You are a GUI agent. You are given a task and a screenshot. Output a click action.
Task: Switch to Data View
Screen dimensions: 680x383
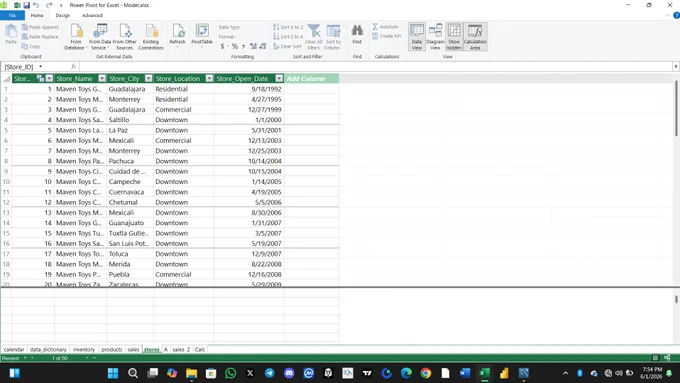[417, 37]
